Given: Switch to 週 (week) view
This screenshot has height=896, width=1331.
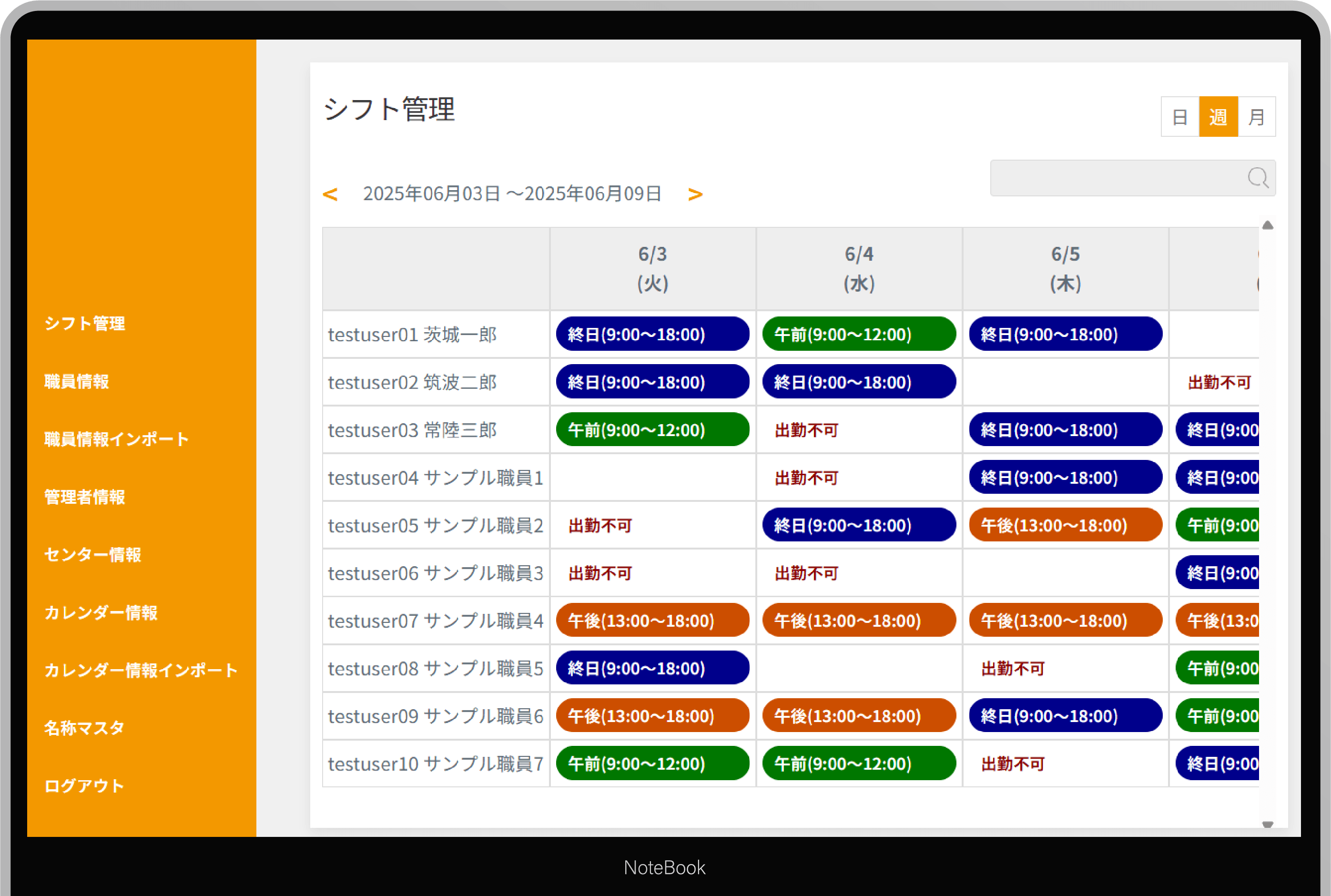Looking at the screenshot, I should coord(1218,117).
